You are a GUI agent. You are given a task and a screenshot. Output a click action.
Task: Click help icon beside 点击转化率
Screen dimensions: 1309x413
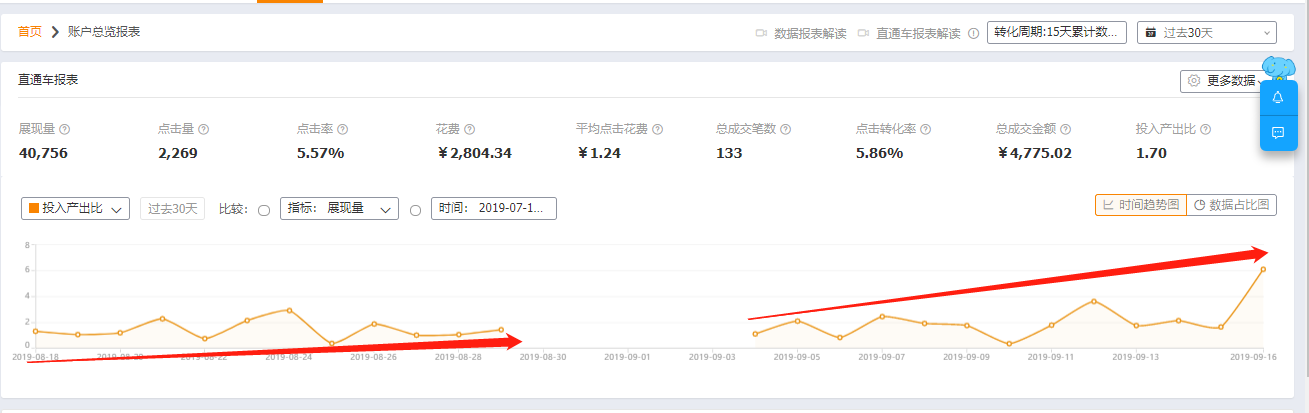pyautogui.click(x=925, y=130)
